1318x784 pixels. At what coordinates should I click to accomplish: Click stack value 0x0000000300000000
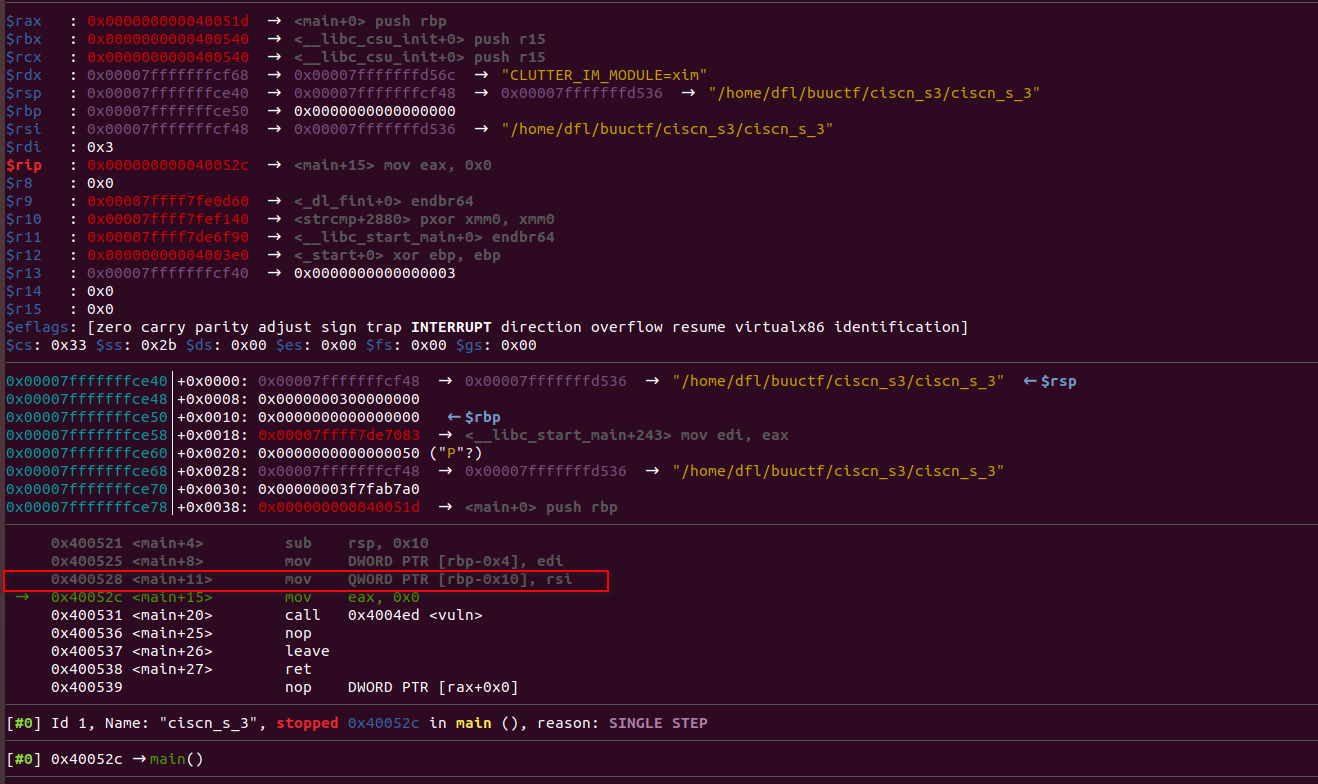coord(339,399)
